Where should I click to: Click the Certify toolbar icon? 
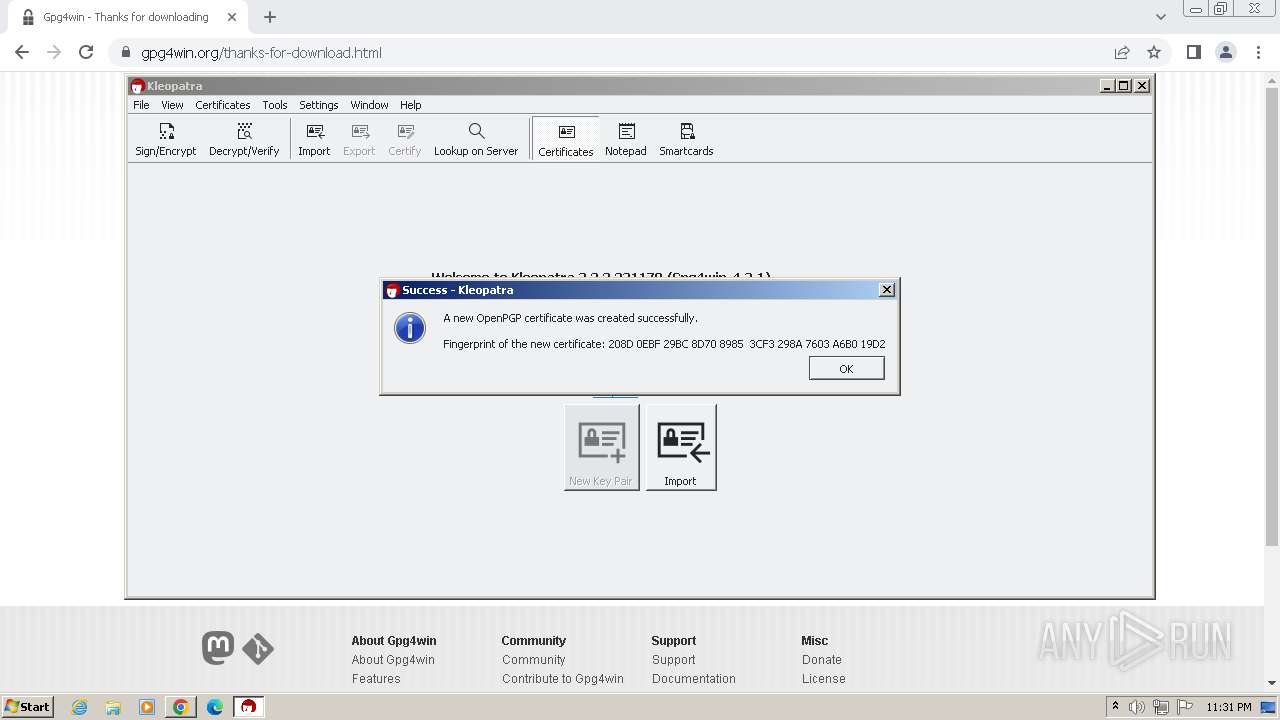click(405, 139)
